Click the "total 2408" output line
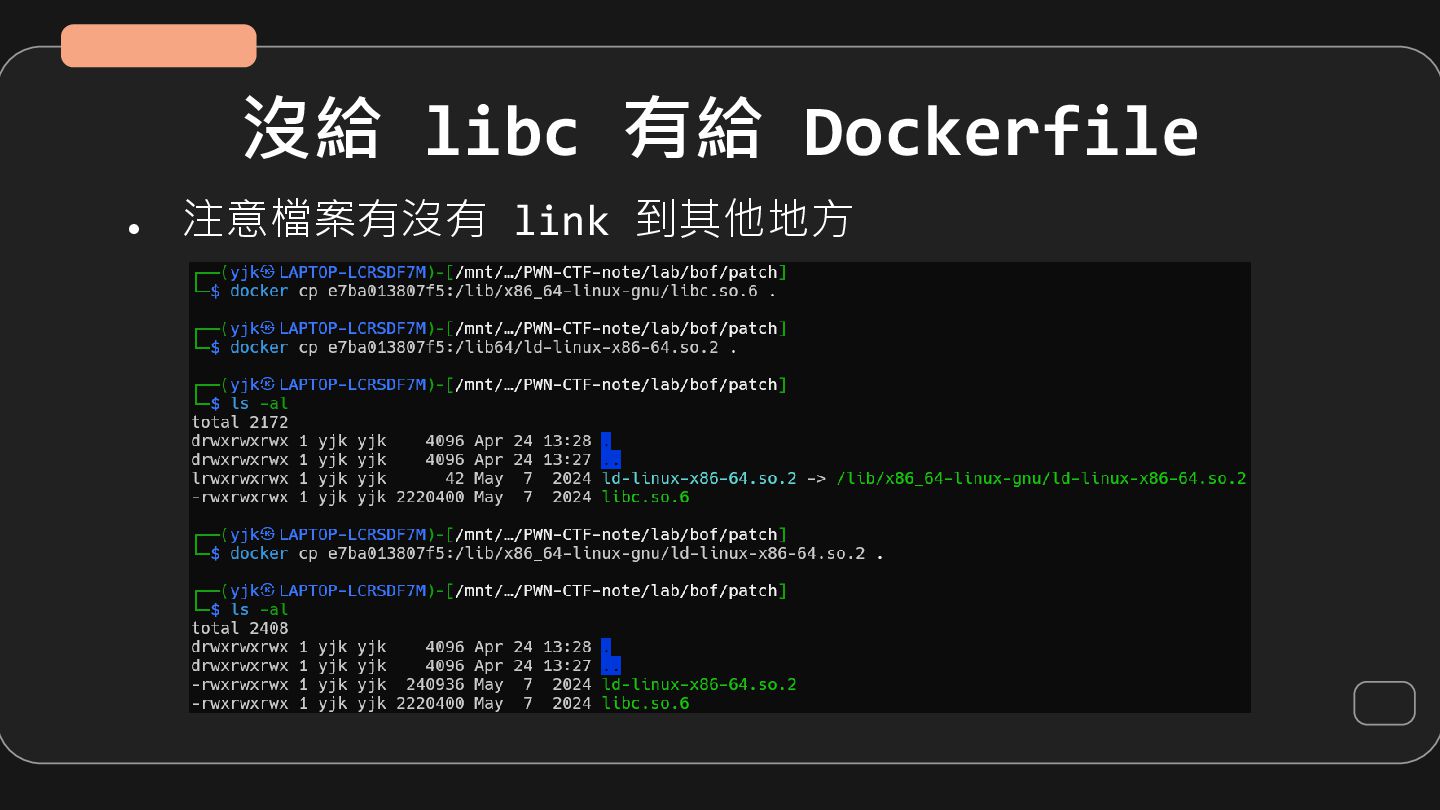This screenshot has width=1440, height=810. pos(240,628)
